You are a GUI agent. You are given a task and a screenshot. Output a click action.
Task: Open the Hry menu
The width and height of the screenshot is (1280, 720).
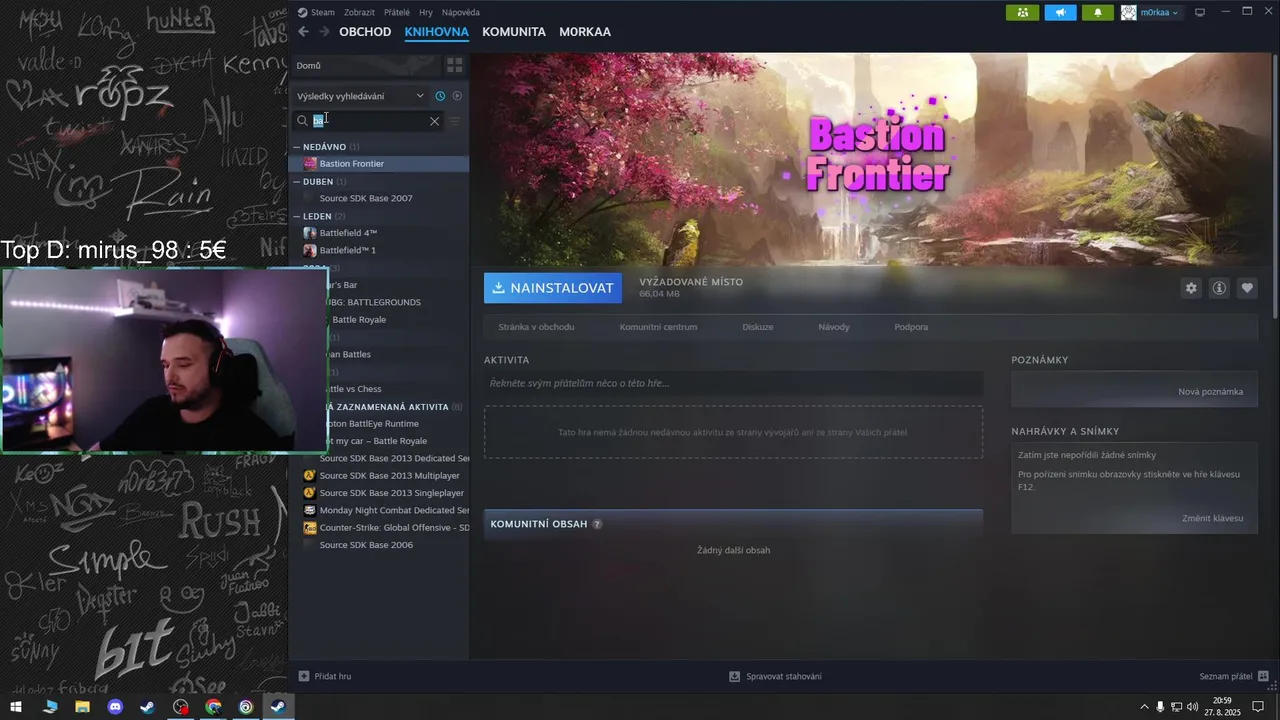pyautogui.click(x=426, y=12)
